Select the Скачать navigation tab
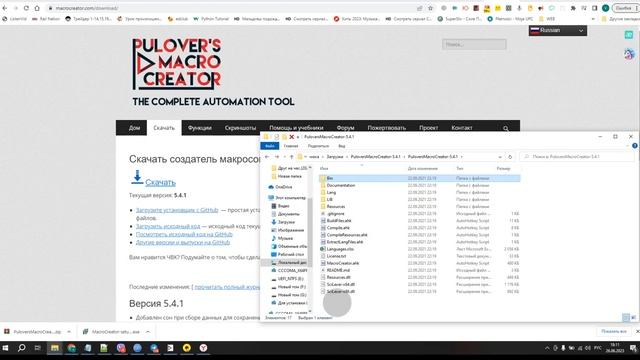 (x=164, y=128)
